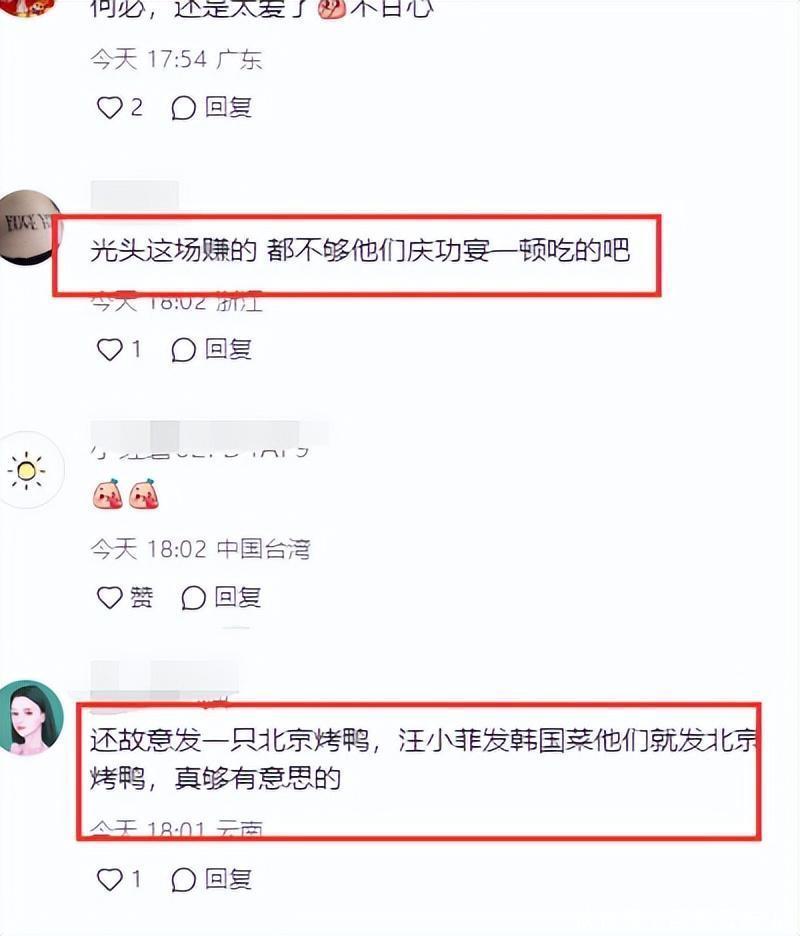
Task: Tap the blurred username above the emoji comment
Action: (x=209, y=437)
